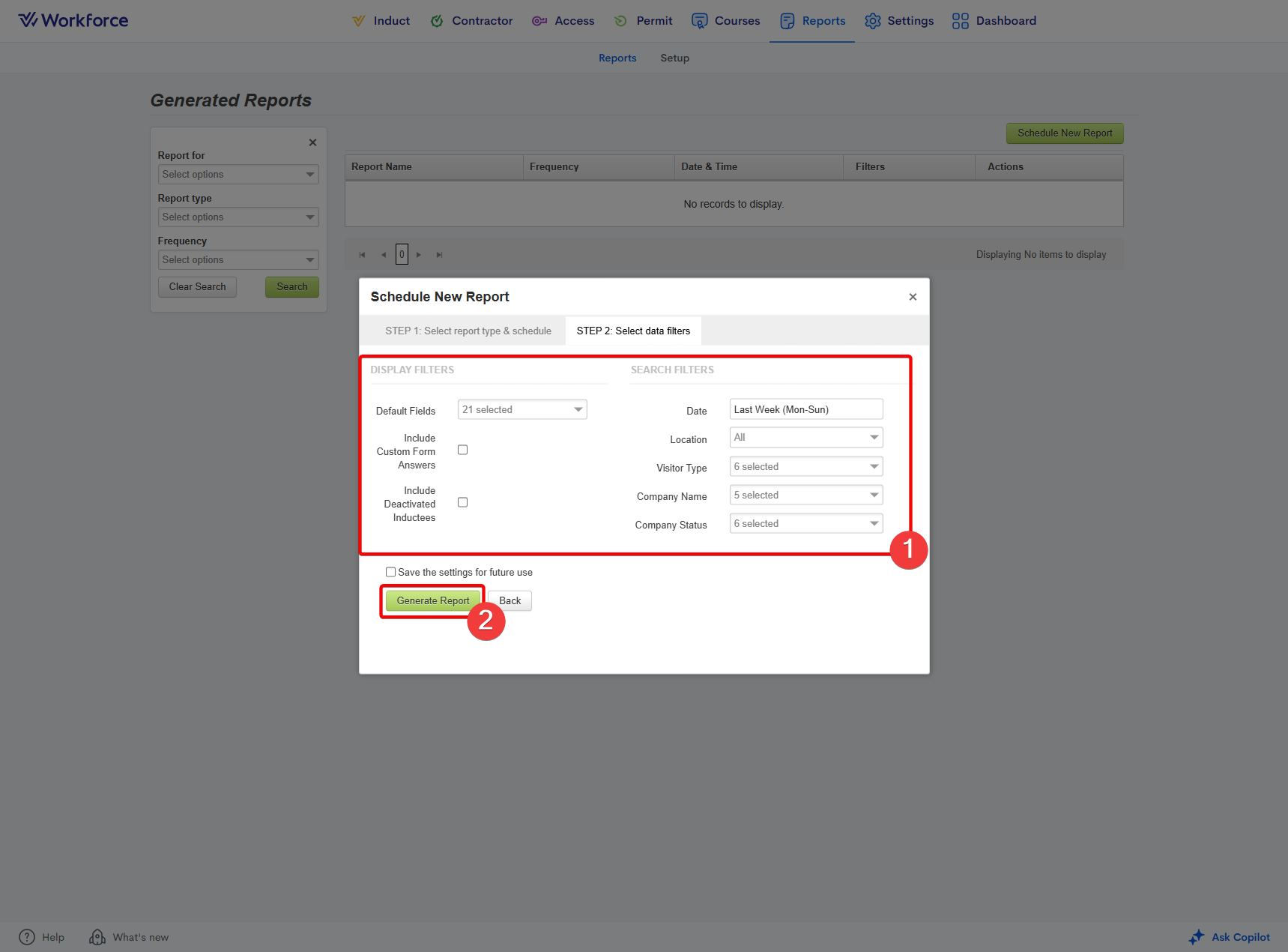Open the Setup submenu tab
1288x952 pixels.
point(674,58)
